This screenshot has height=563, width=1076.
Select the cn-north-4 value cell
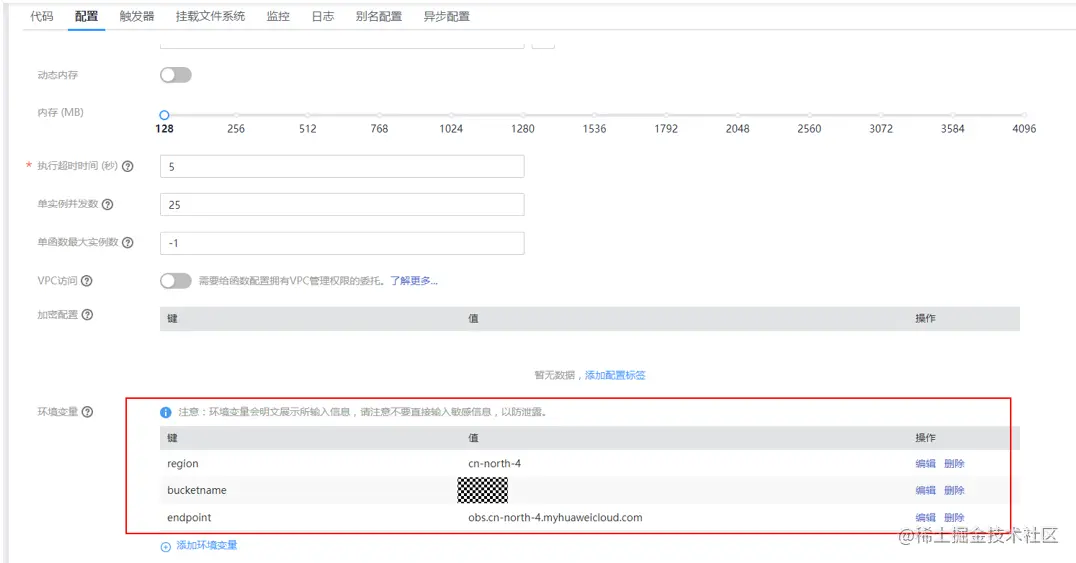coord(494,463)
